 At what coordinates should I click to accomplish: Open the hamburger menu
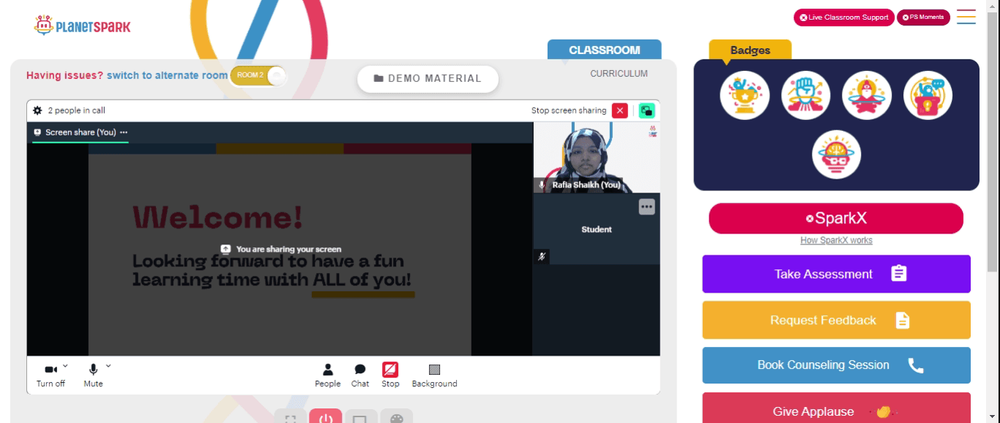click(x=966, y=17)
